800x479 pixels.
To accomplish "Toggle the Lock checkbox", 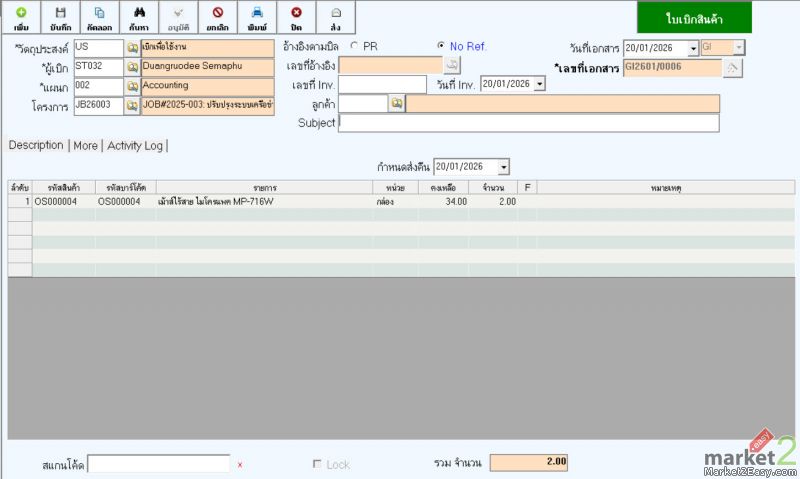I will coord(318,464).
